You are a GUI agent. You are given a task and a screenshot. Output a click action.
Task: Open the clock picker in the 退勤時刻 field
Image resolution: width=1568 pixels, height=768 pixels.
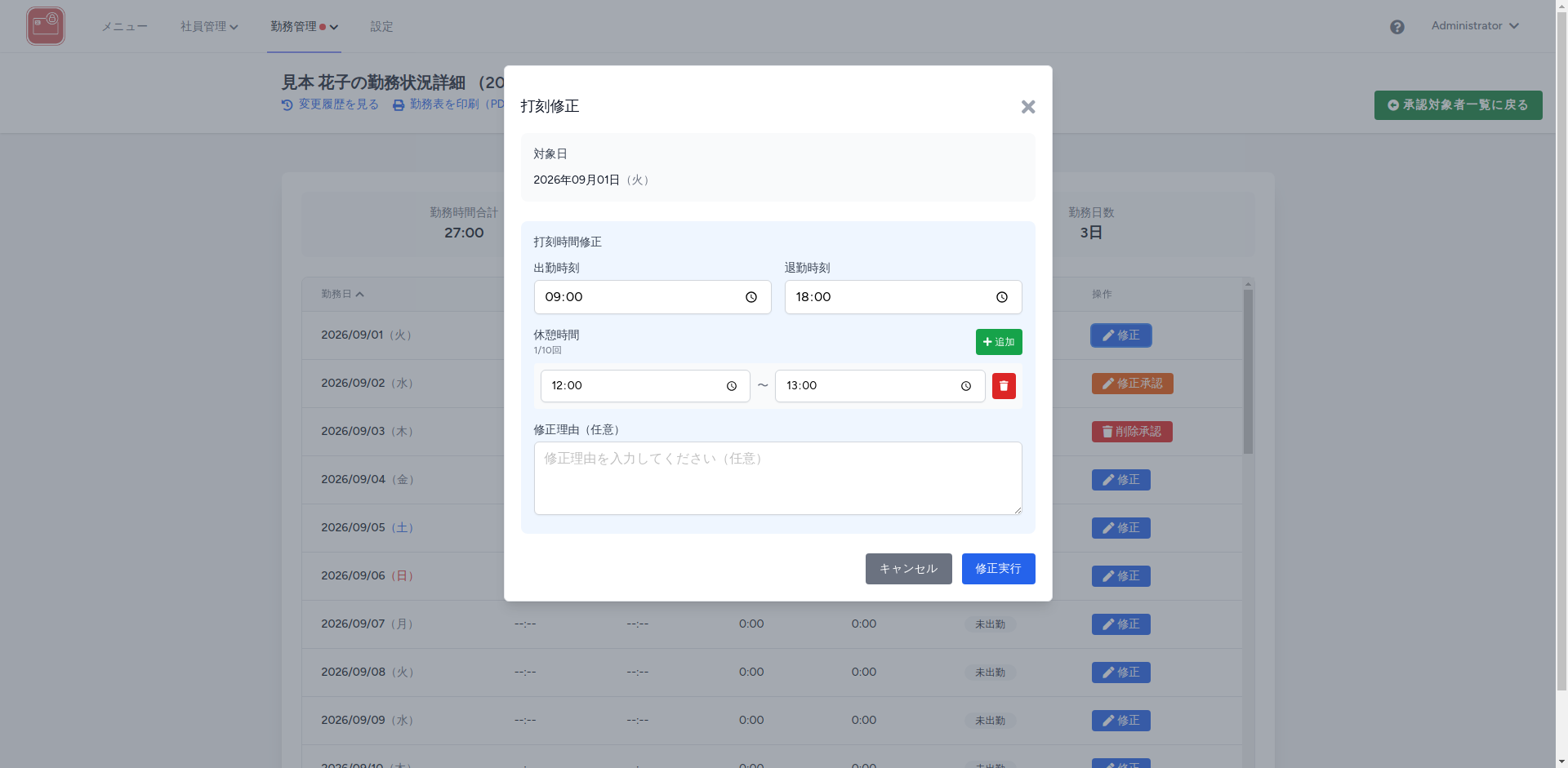(1002, 297)
